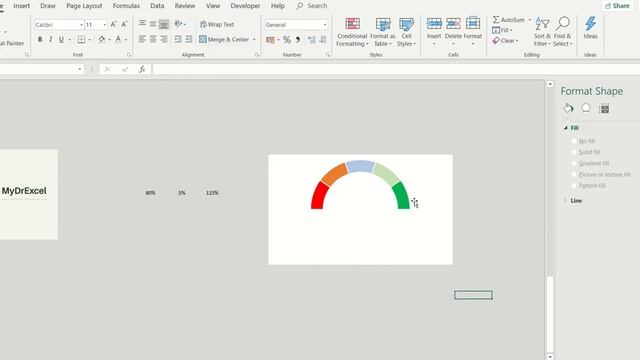Image resolution: width=640 pixels, height=360 pixels.
Task: Open the AutoSum dropdown arrow
Action: point(530,20)
